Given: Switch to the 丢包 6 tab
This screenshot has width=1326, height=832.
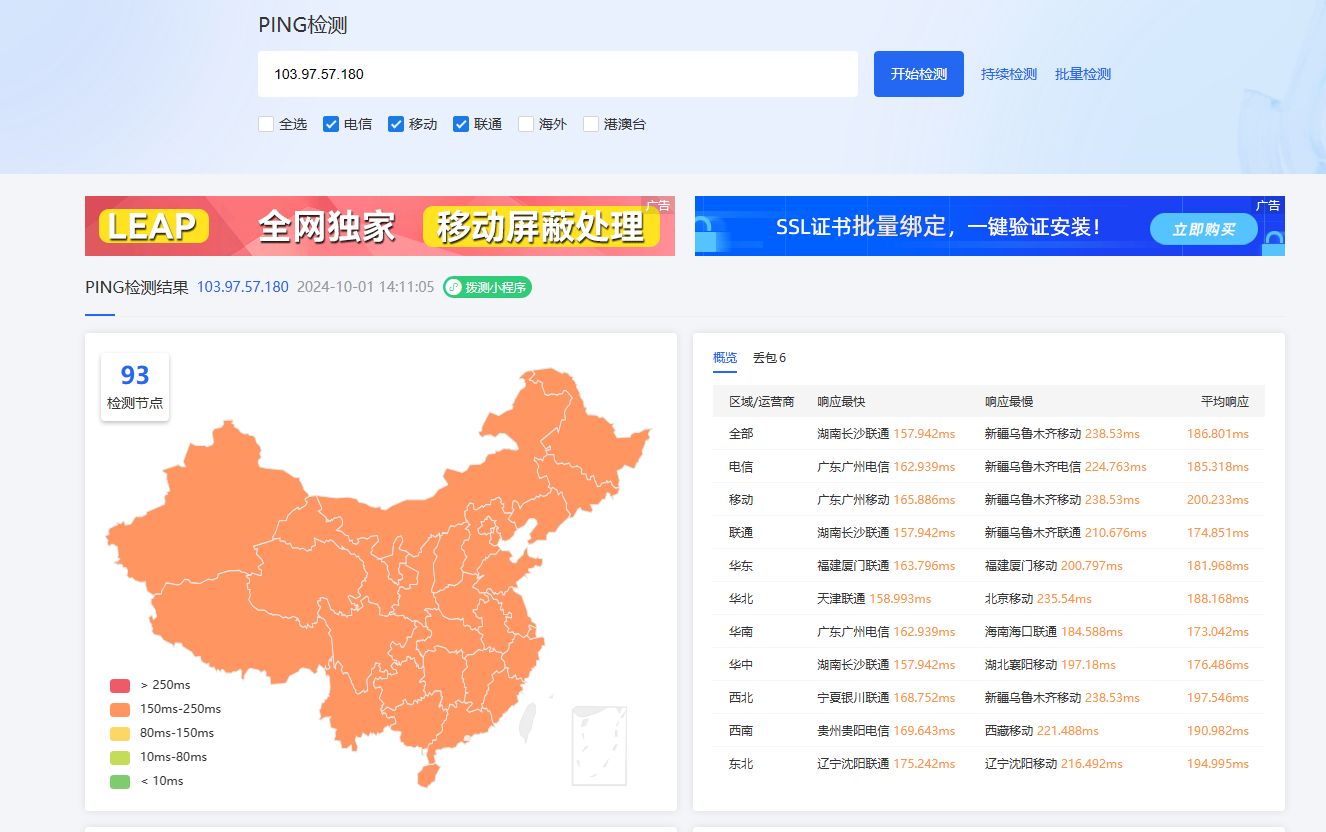Looking at the screenshot, I should [770, 358].
